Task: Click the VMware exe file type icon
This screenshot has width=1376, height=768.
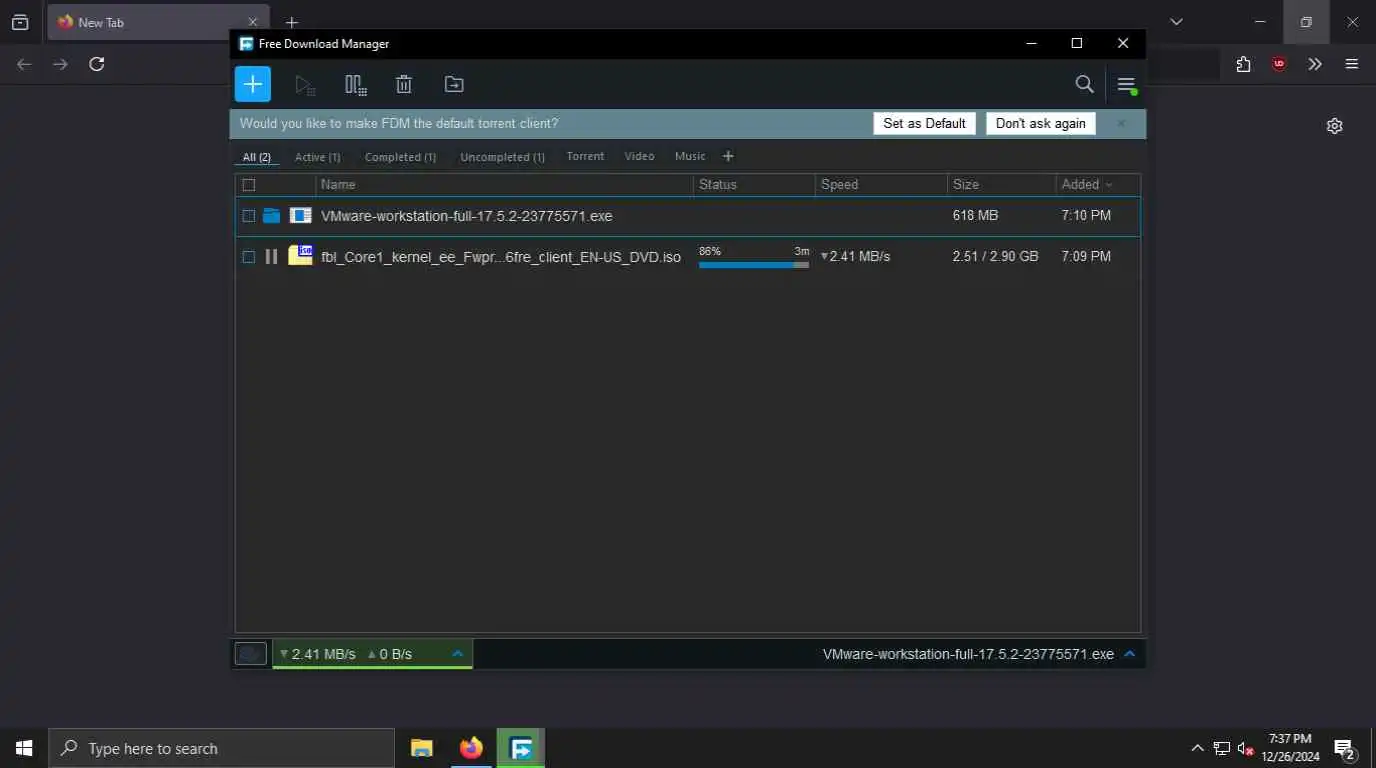Action: pos(300,215)
